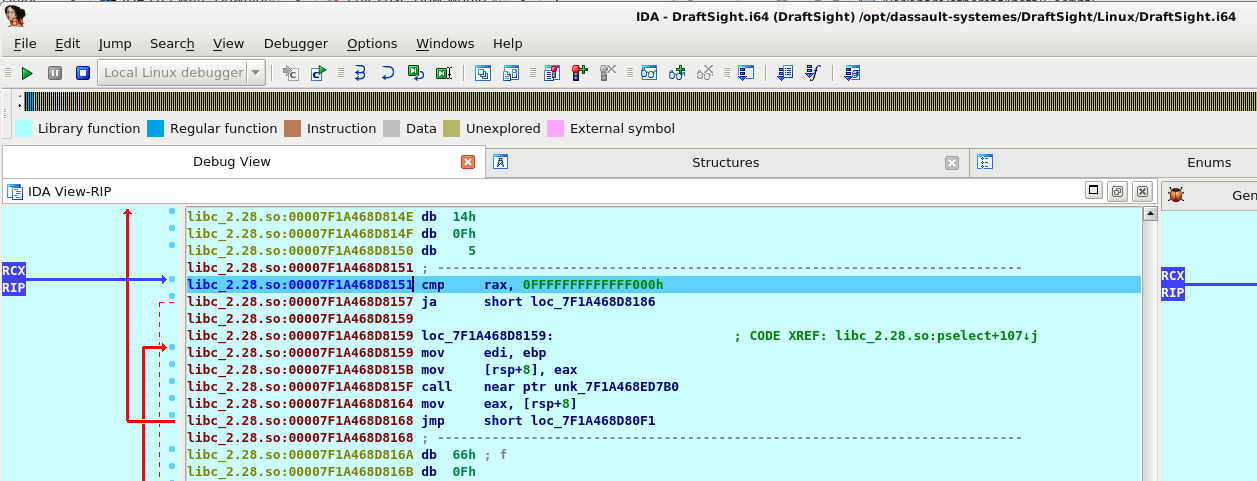Click the add watch icon with plus
The image size is (1257, 481).
pos(677,73)
